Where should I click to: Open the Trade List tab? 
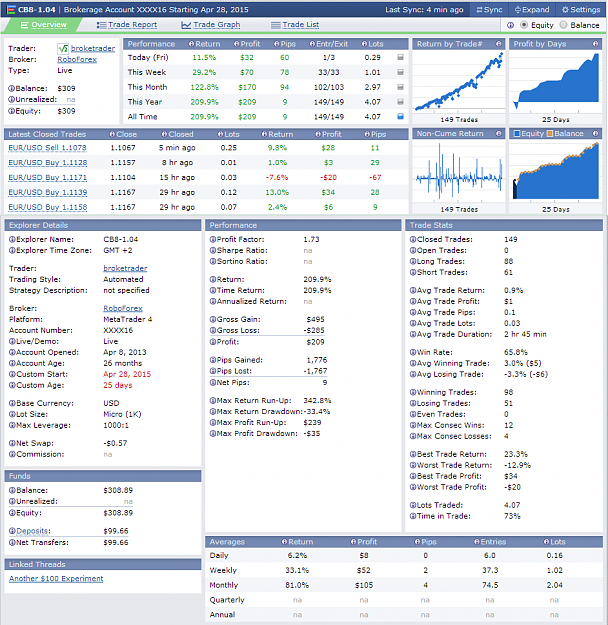point(295,25)
